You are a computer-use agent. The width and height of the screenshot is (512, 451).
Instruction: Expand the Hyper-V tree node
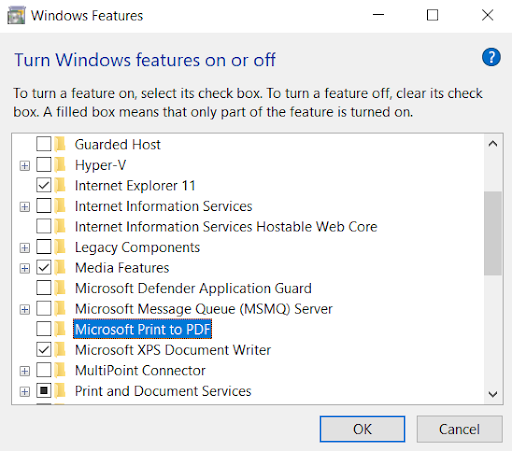coord(25,166)
